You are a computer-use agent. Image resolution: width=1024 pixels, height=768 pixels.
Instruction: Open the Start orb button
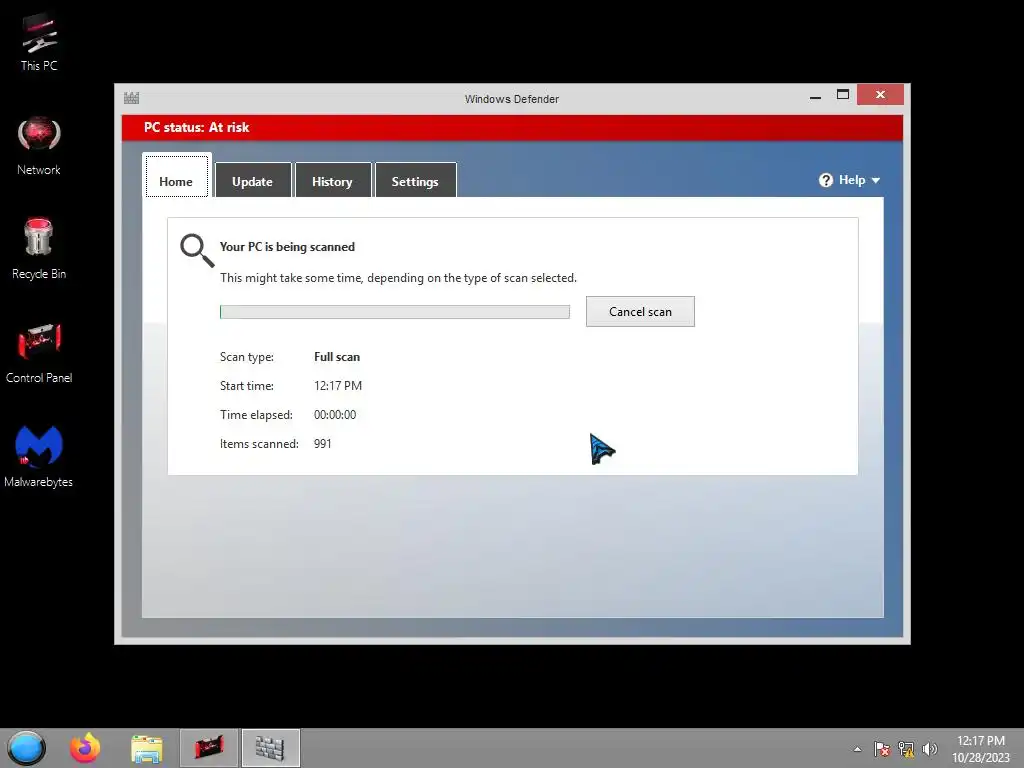pos(26,748)
